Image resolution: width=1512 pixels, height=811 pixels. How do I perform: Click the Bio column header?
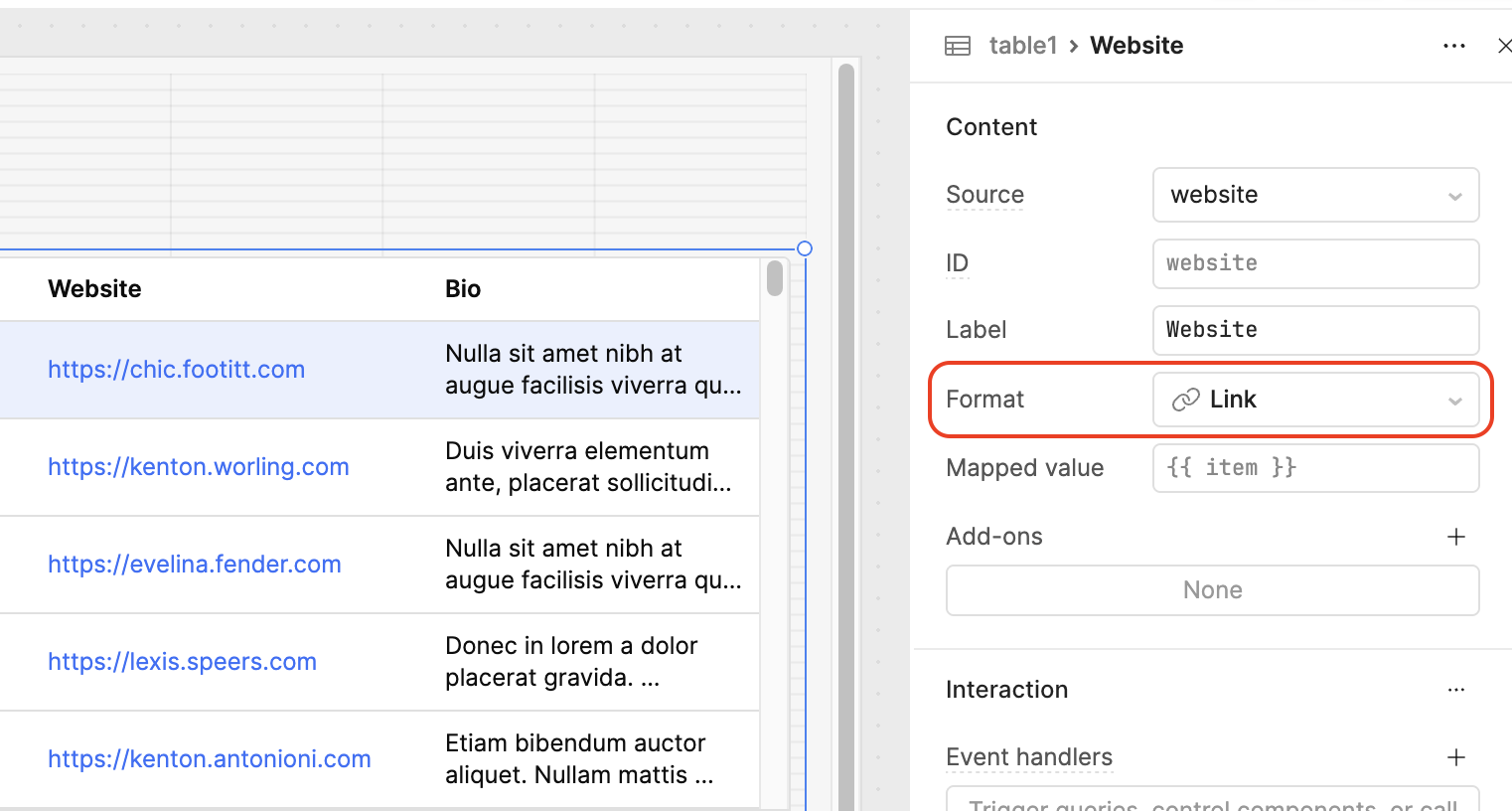(463, 289)
